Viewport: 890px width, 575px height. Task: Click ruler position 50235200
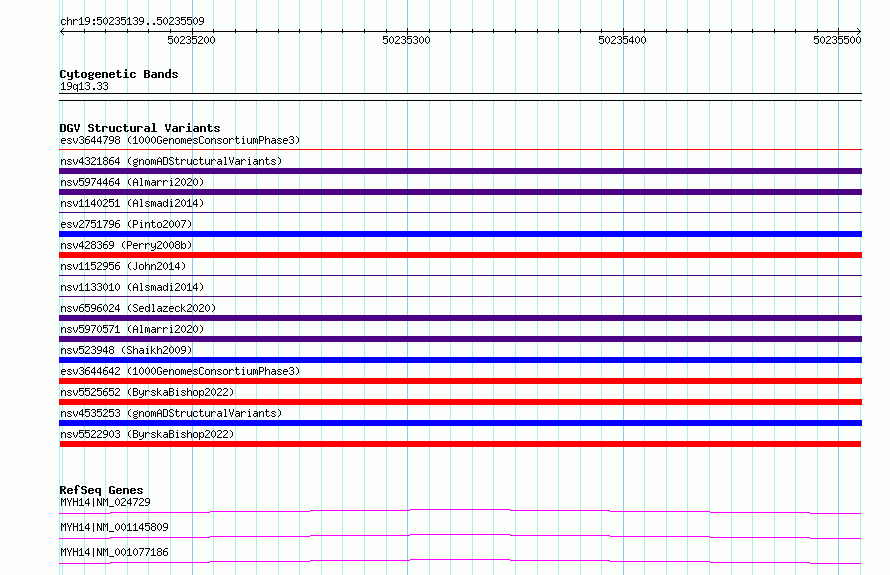191,40
